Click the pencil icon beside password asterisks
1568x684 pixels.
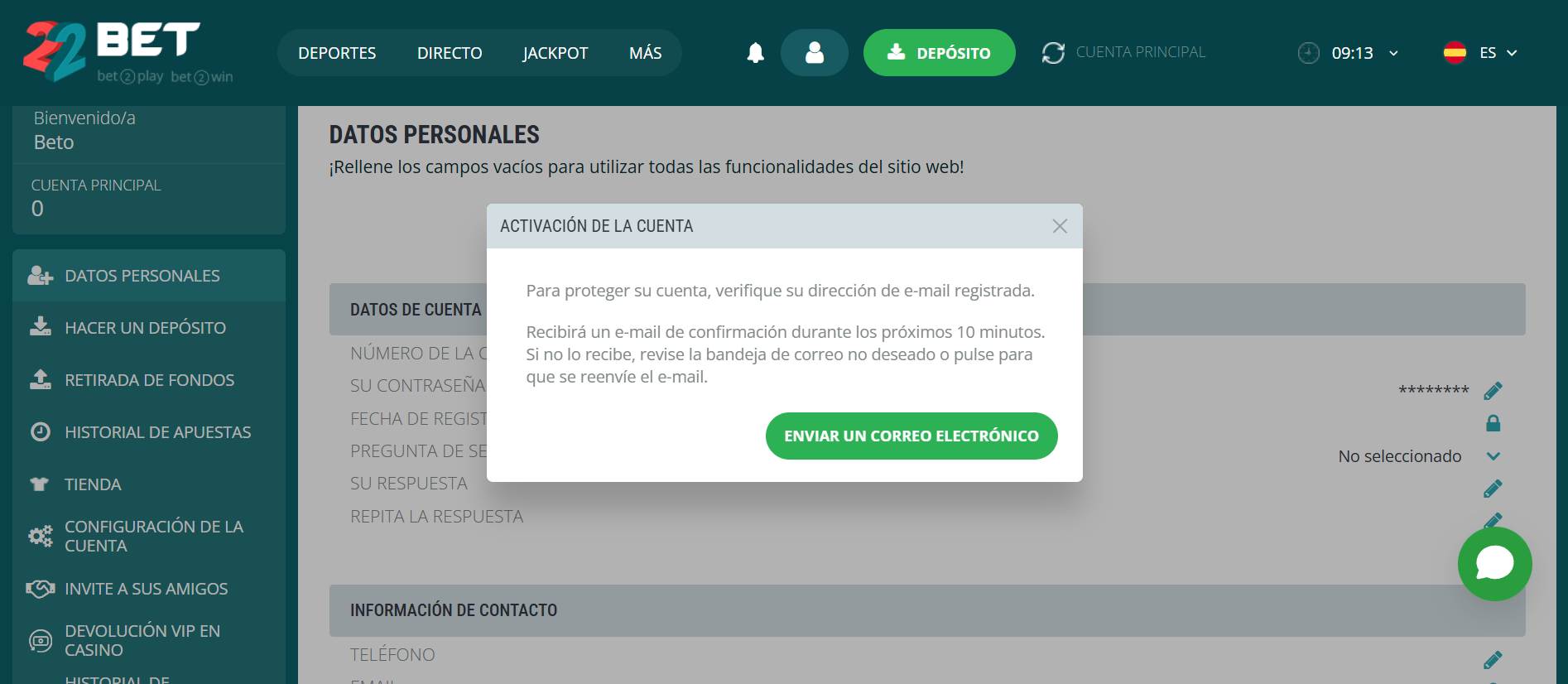[x=1493, y=391]
